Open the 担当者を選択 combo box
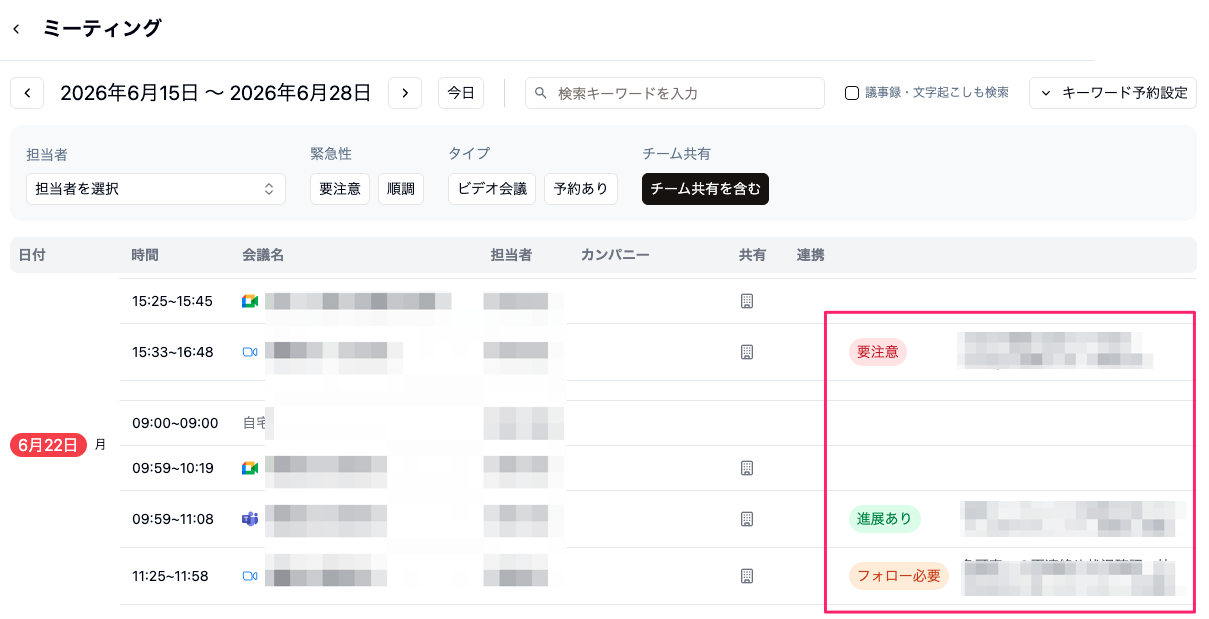Image resolution: width=1209 pixels, height=619 pixels. 156,189
